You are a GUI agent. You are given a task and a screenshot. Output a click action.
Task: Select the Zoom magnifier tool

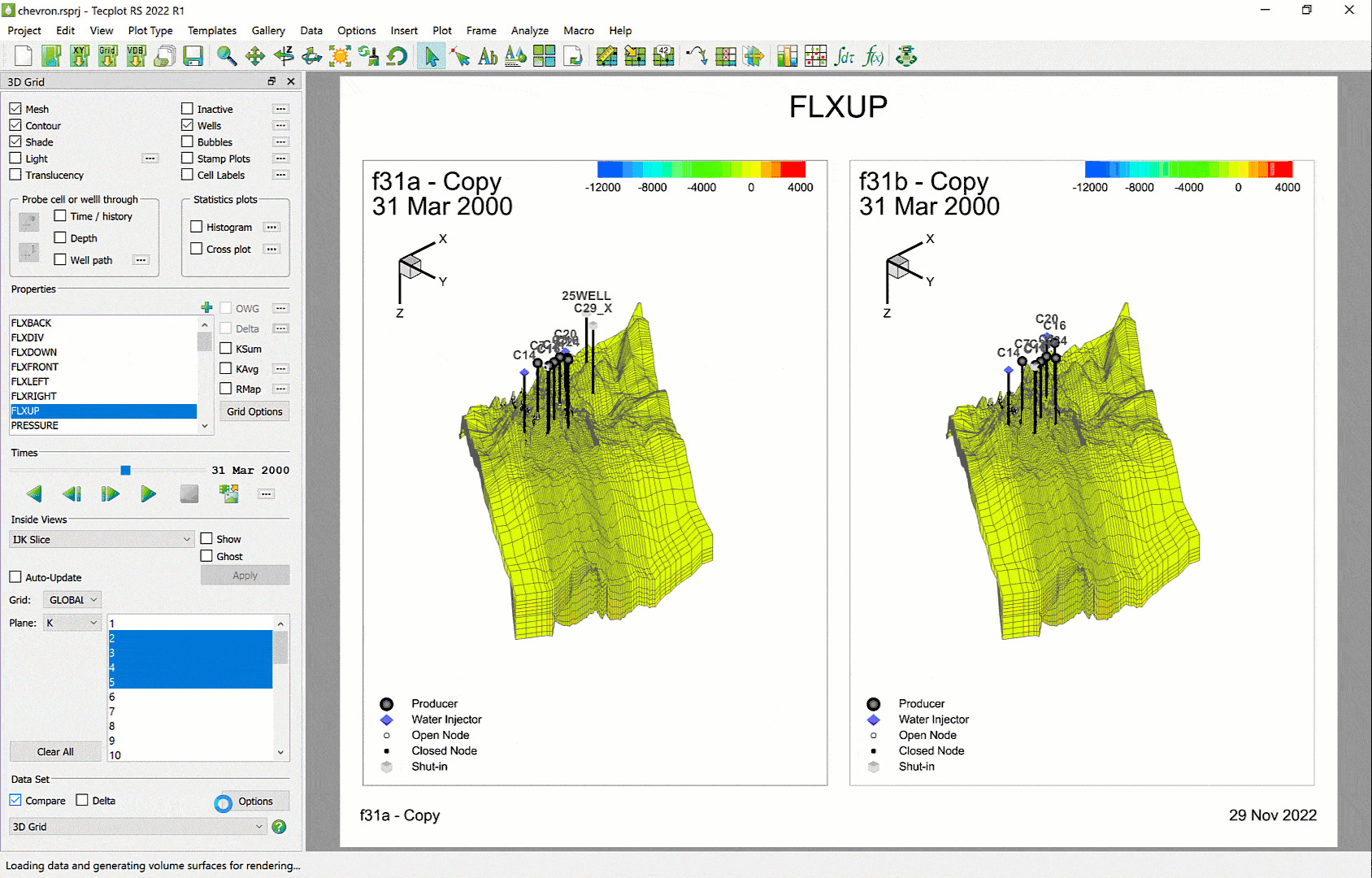pos(227,56)
